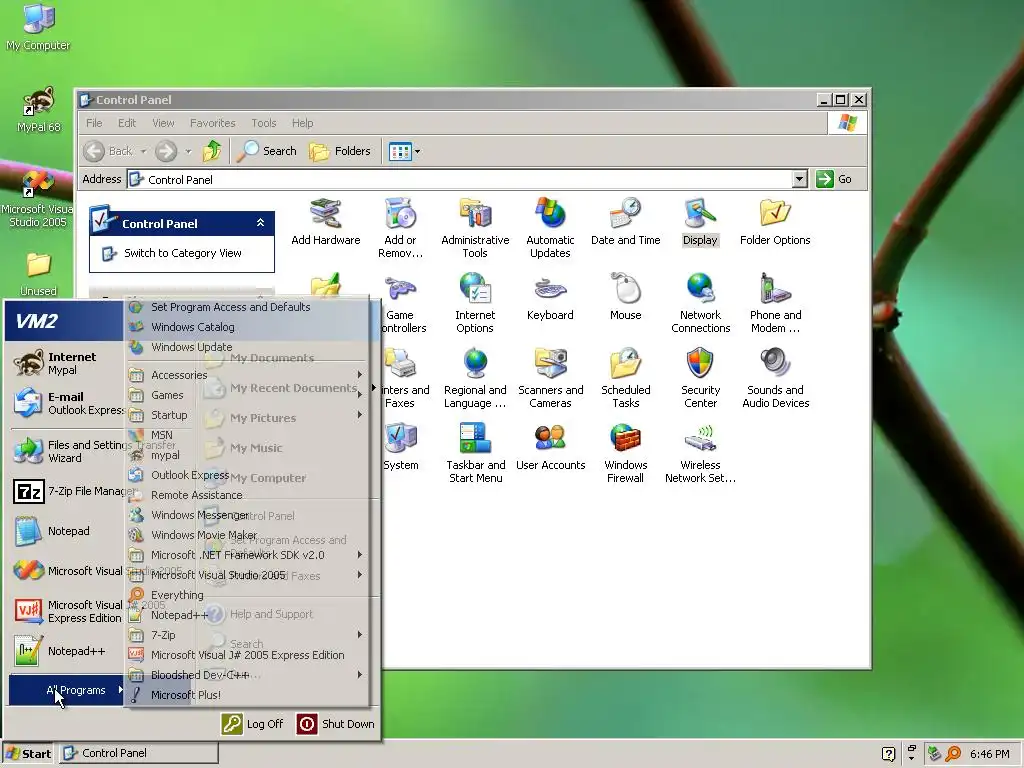1024x768 pixels.
Task: Open Phone and Modem Options
Action: 775,304
